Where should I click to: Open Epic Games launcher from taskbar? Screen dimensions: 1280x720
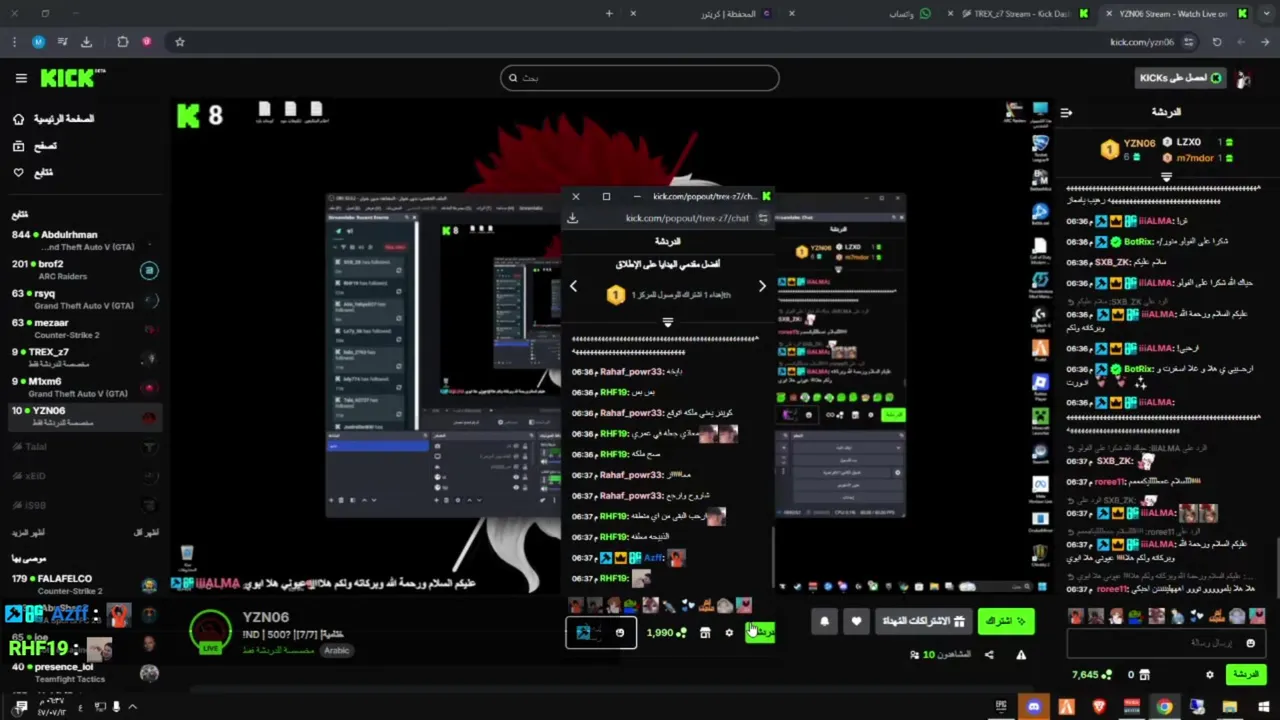coord(1001,707)
